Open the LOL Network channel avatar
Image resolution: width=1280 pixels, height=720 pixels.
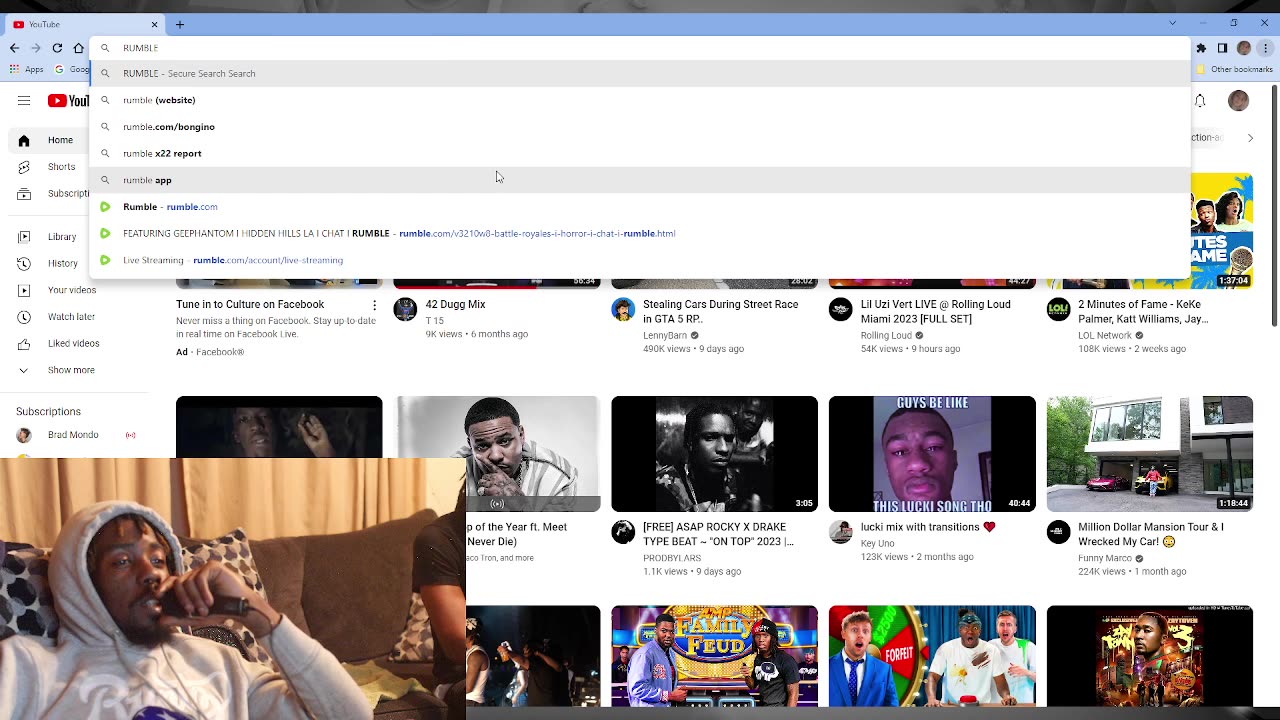(x=1058, y=309)
